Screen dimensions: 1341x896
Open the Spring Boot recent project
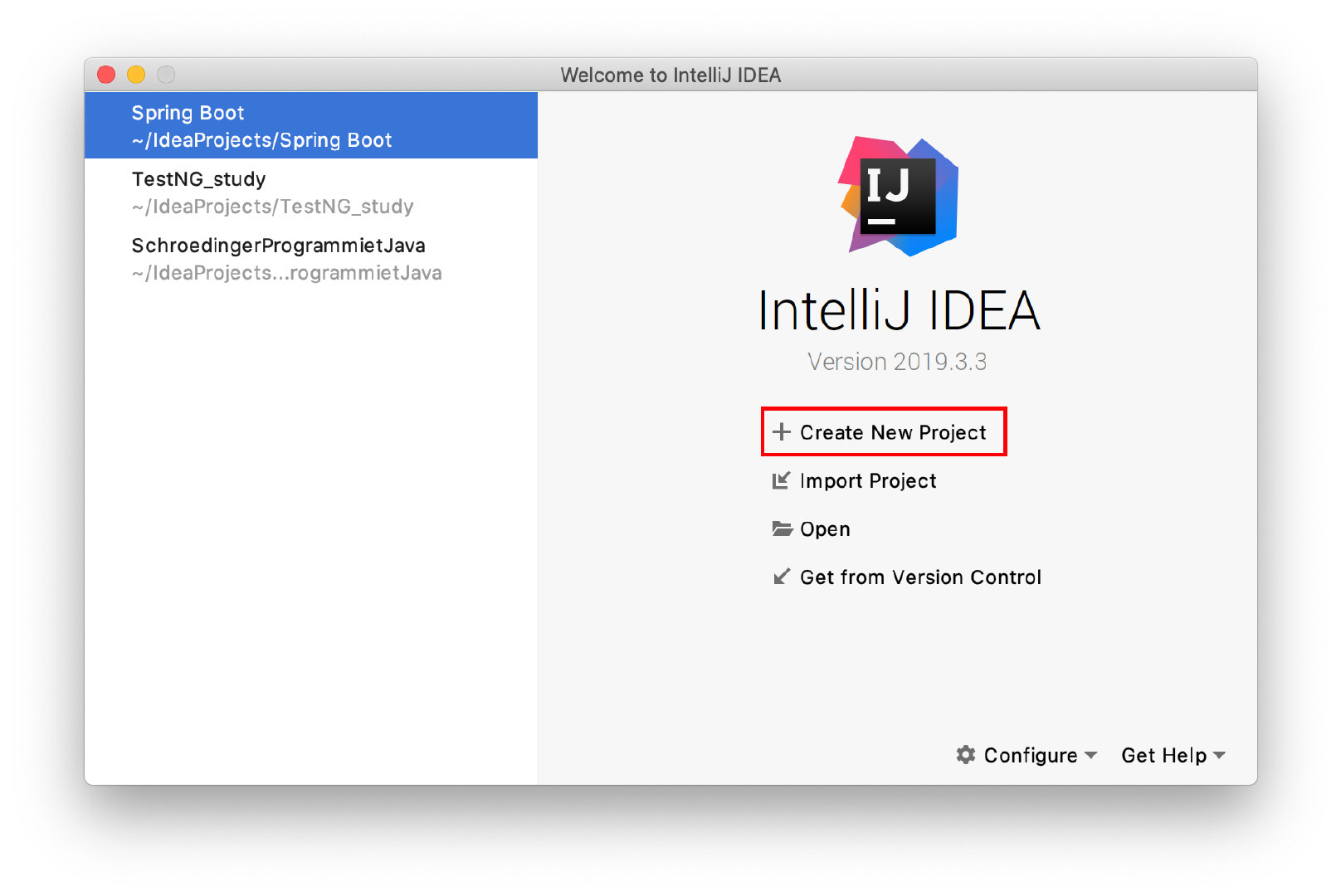coord(311,125)
